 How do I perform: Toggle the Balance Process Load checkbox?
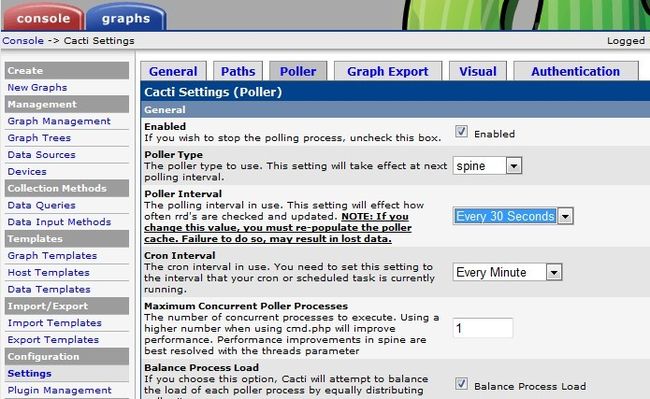461,384
